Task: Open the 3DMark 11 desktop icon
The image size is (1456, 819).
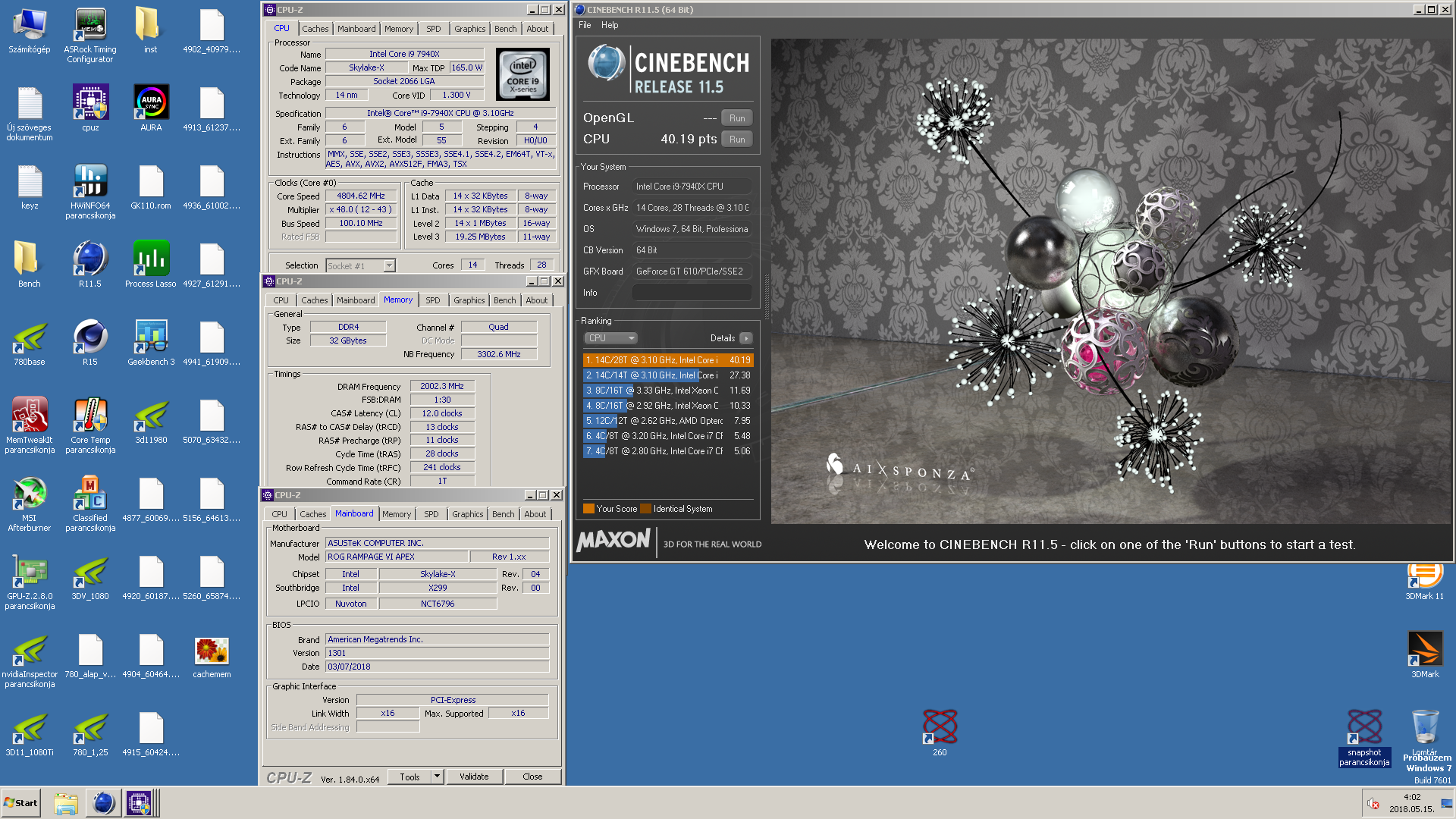Action: tap(1424, 582)
